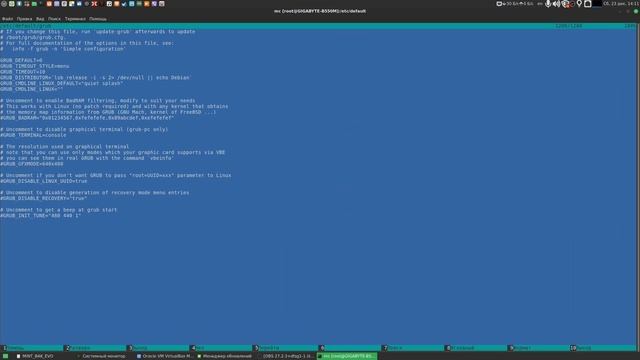Screen dimensions: 640x360
Task: Switch to OBS 27.2.3 taskbar window
Action: (286, 356)
